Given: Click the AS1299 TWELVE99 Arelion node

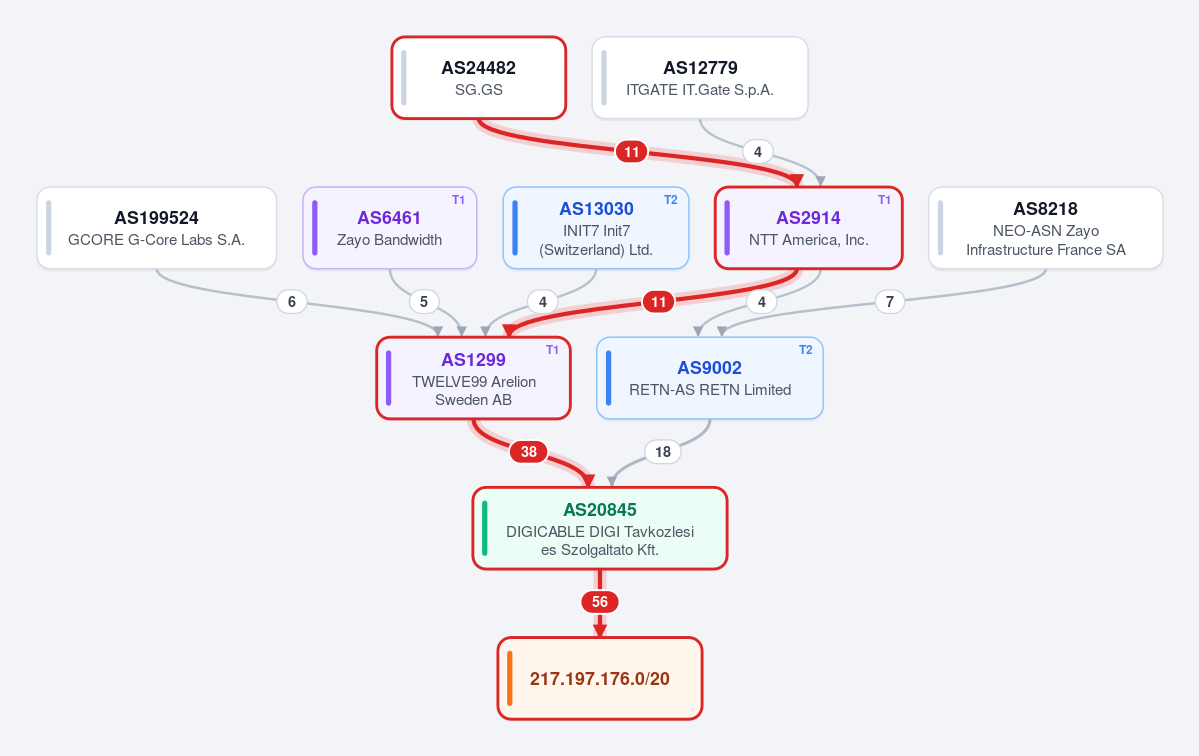Looking at the screenshot, I should pos(473,378).
